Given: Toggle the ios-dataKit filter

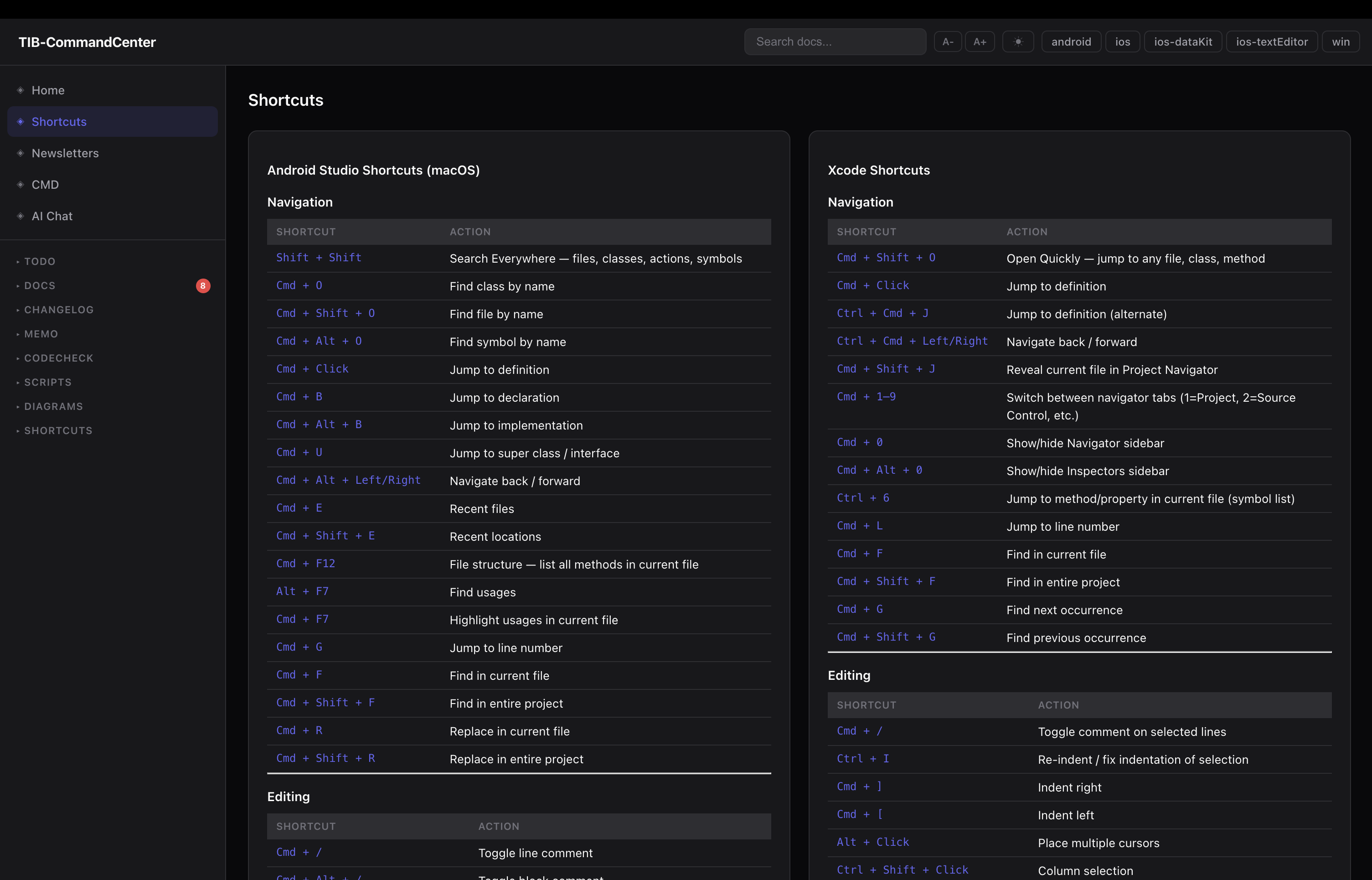Looking at the screenshot, I should click(1182, 41).
